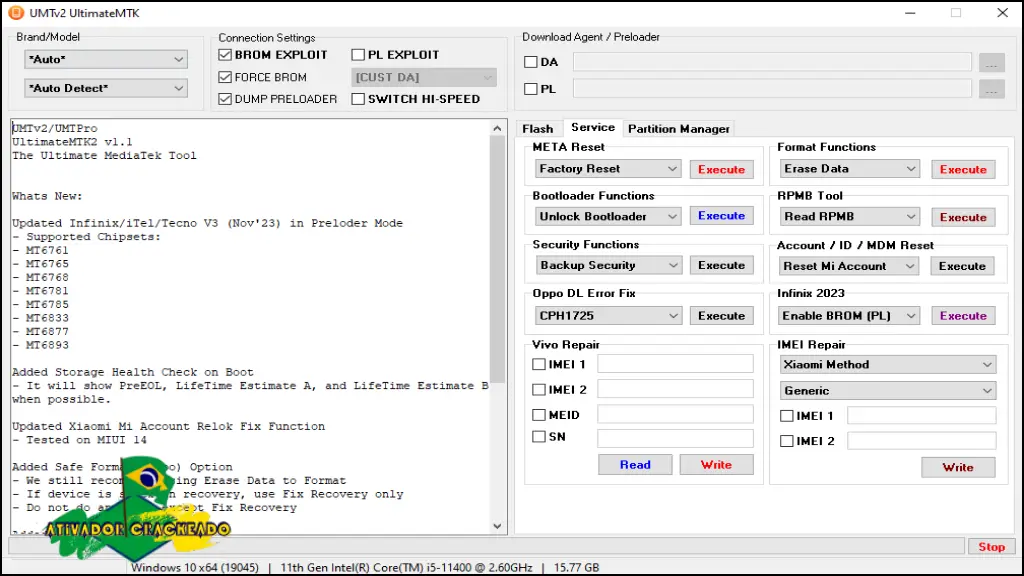Check the DA download agent checkbox
This screenshot has width=1024, height=576.
coord(531,62)
